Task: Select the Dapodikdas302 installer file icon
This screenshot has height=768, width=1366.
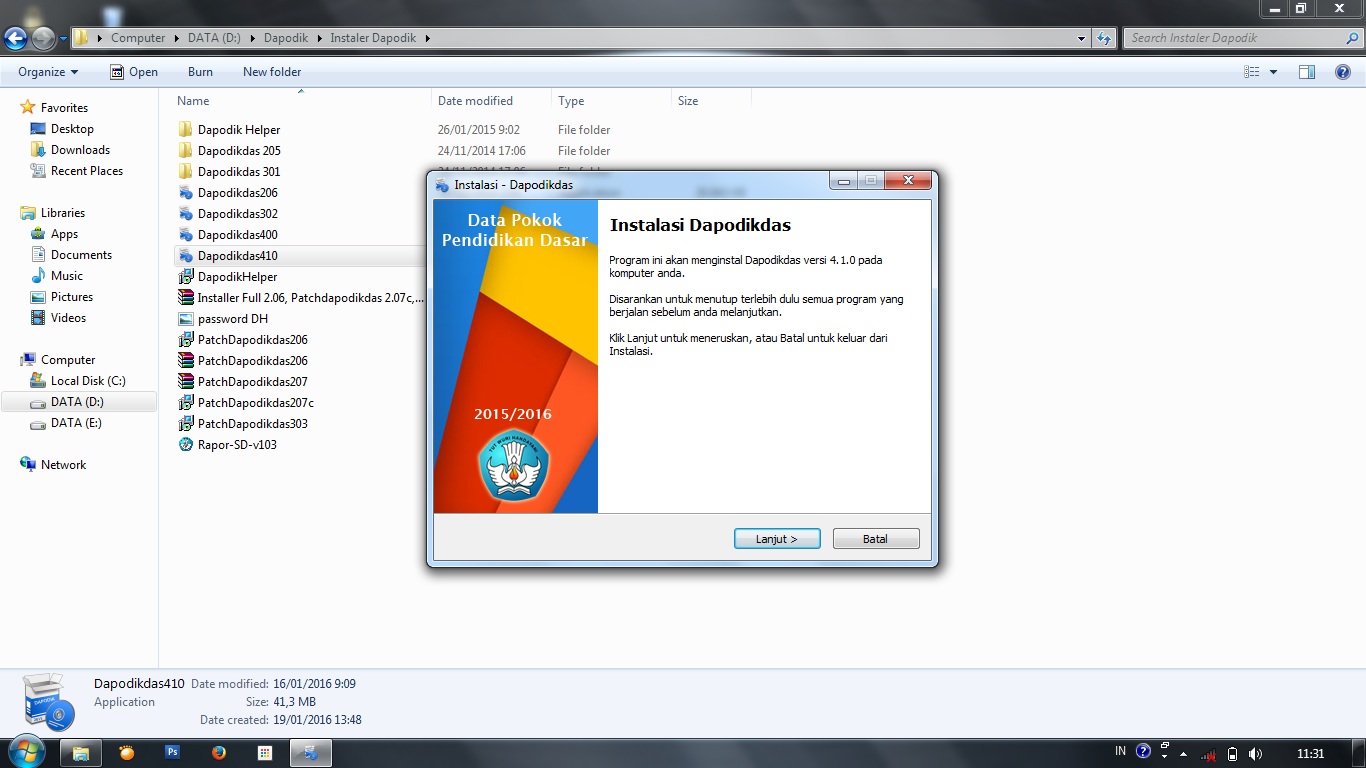Action: (185, 214)
